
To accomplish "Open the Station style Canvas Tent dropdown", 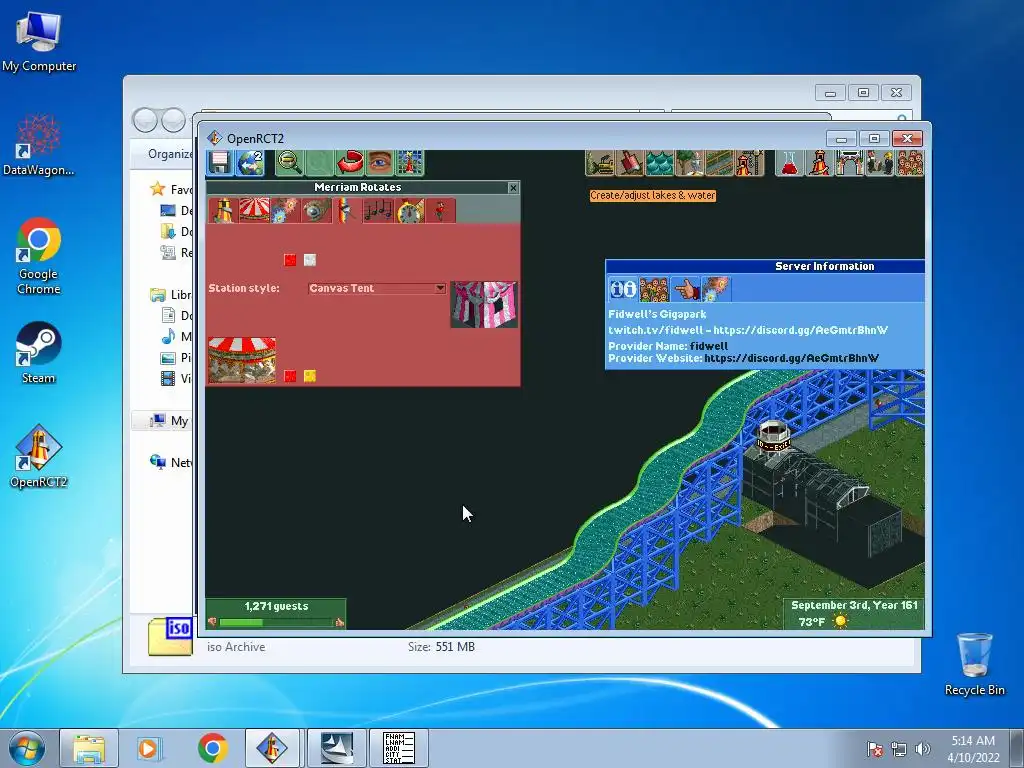I will tap(377, 288).
